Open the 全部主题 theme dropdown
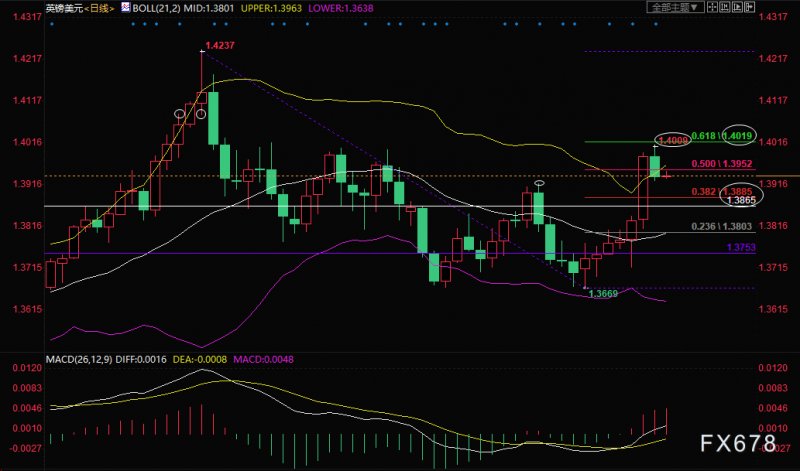Viewport: 800px width, 471px height. point(676,7)
